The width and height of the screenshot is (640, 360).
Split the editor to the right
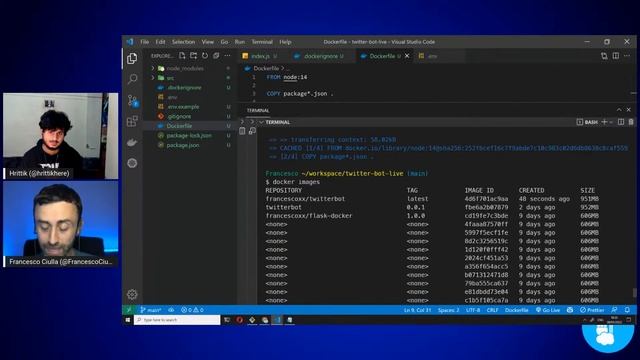[616, 56]
